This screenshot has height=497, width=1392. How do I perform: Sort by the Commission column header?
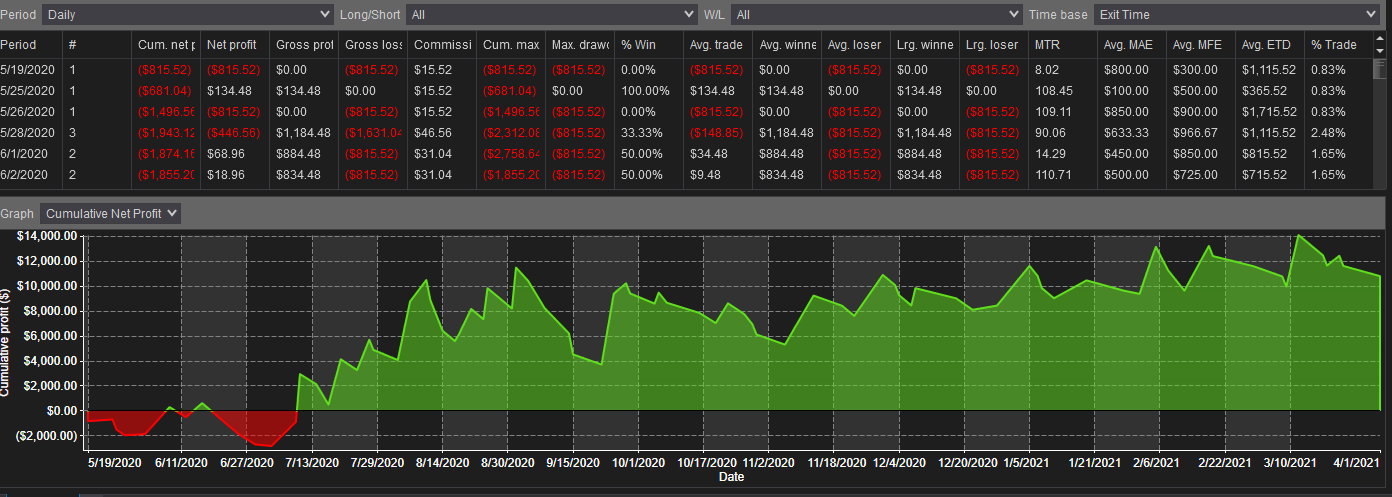(x=442, y=45)
